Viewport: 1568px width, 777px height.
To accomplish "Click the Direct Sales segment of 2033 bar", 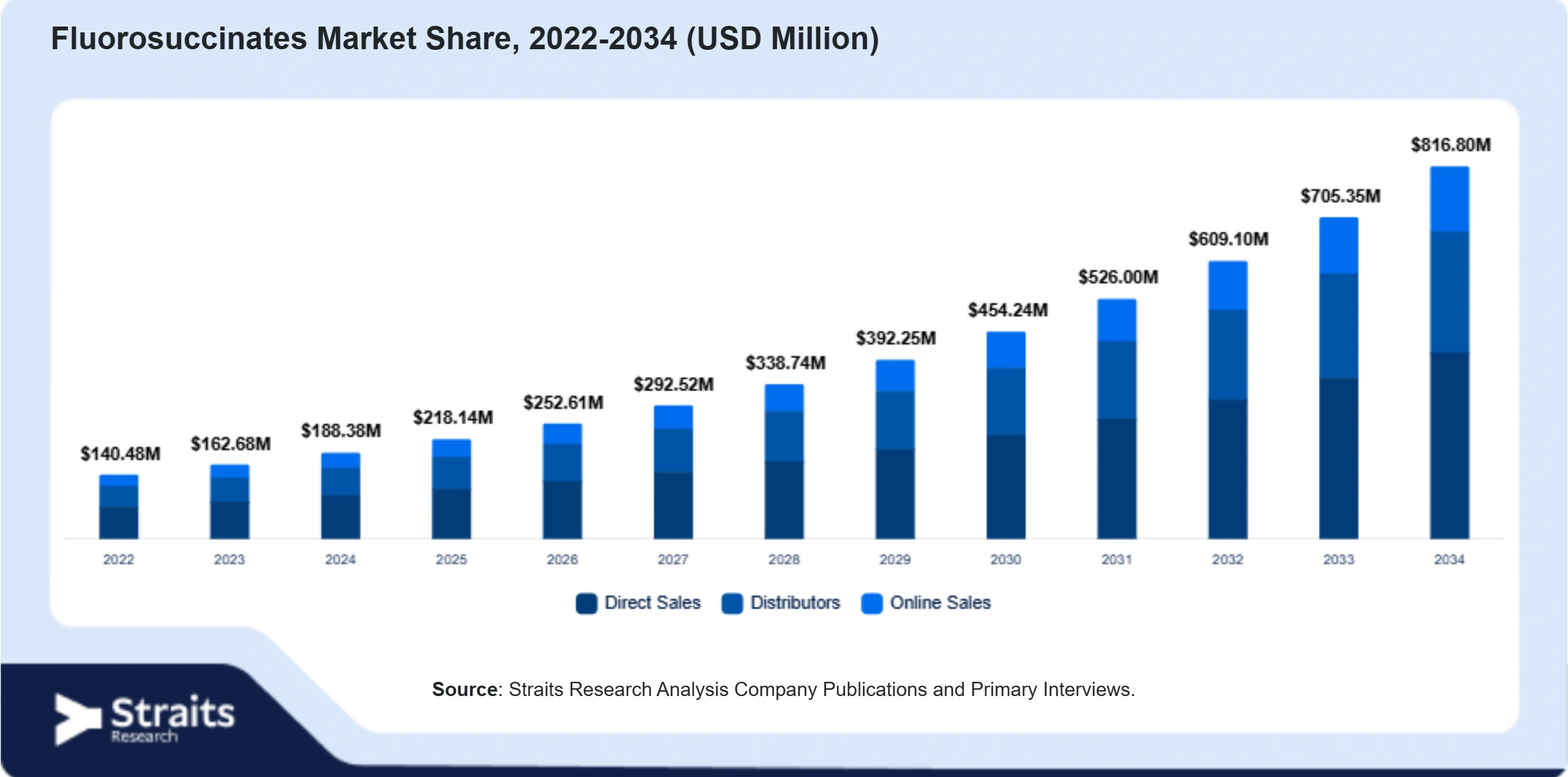I will pos(1339,458).
